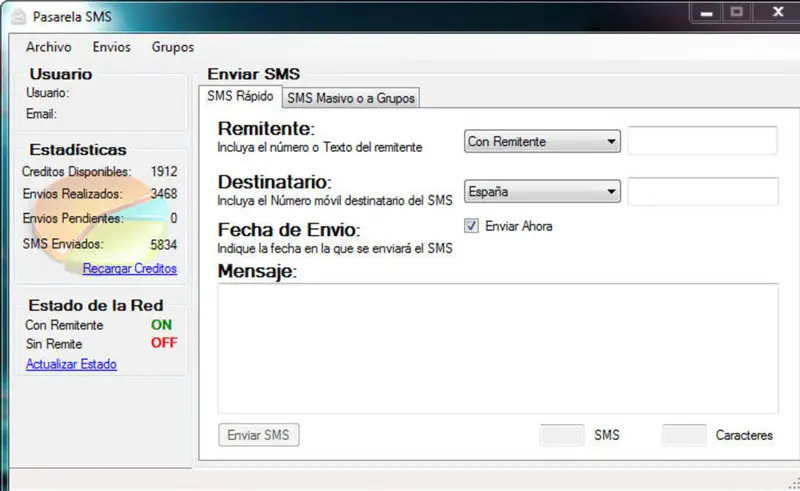Expand the Con Remitente dropdown
The height and width of the screenshot is (491, 800).
pyautogui.click(x=542, y=141)
